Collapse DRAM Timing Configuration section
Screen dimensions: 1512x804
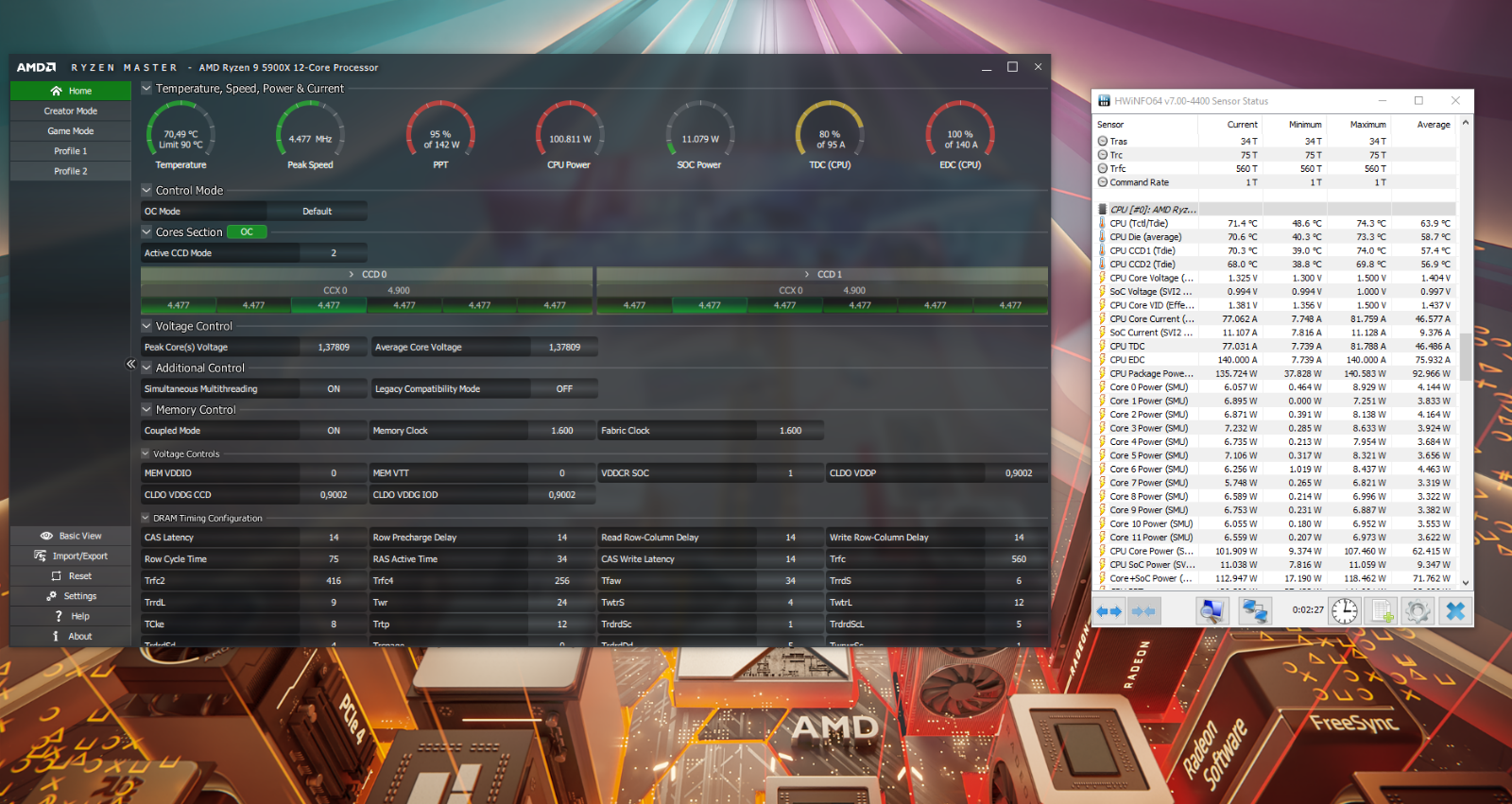(x=146, y=518)
